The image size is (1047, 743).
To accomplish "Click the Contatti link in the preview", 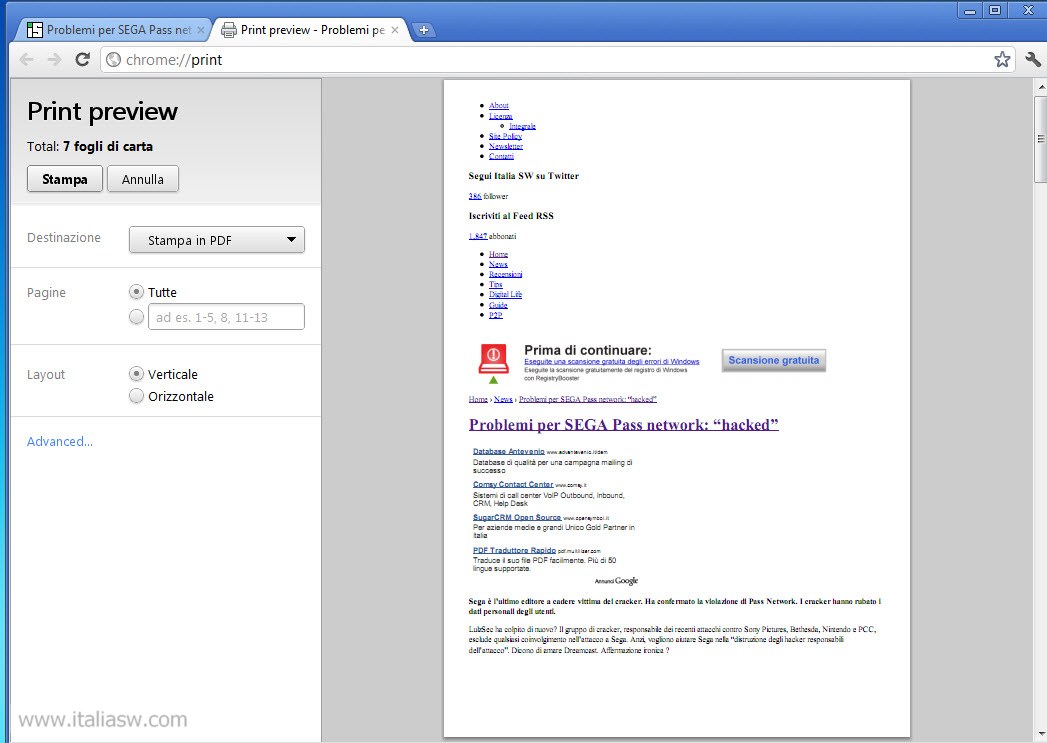I will (x=501, y=156).
